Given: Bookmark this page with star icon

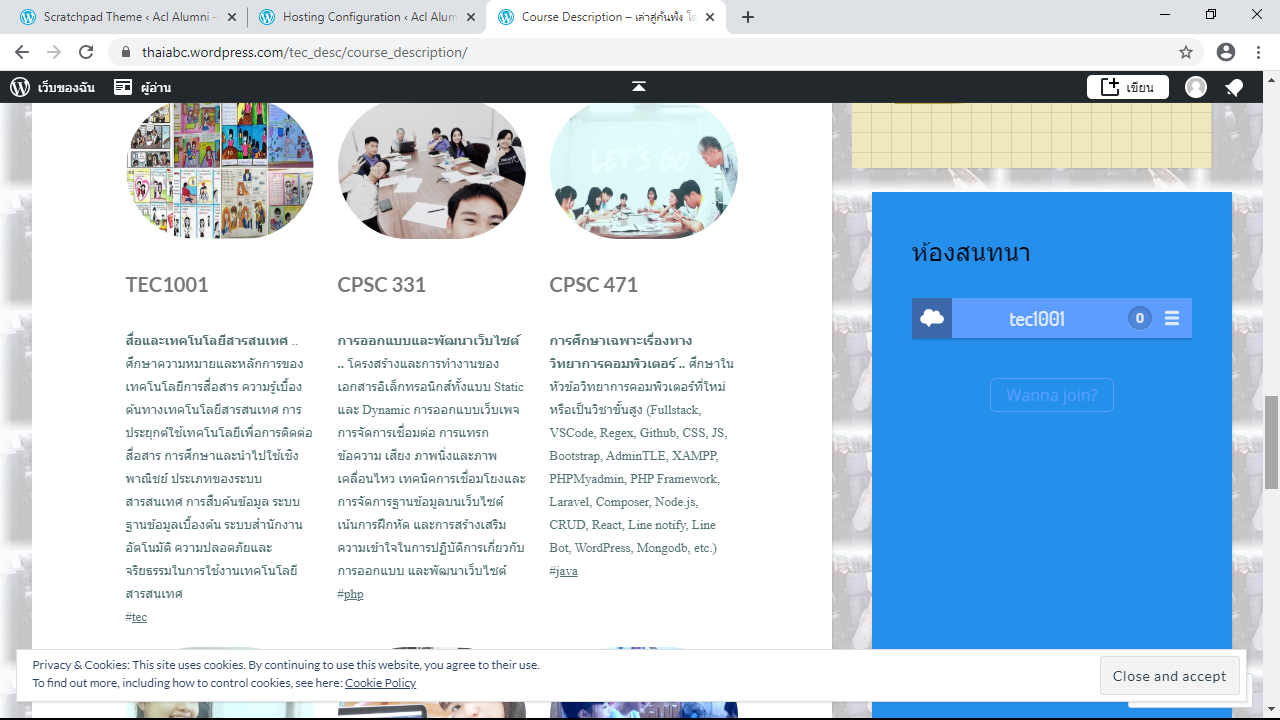Looking at the screenshot, I should (x=1186, y=52).
